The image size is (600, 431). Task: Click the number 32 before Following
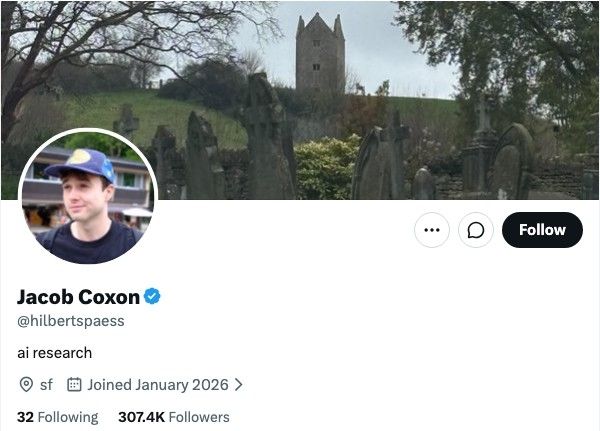point(25,417)
